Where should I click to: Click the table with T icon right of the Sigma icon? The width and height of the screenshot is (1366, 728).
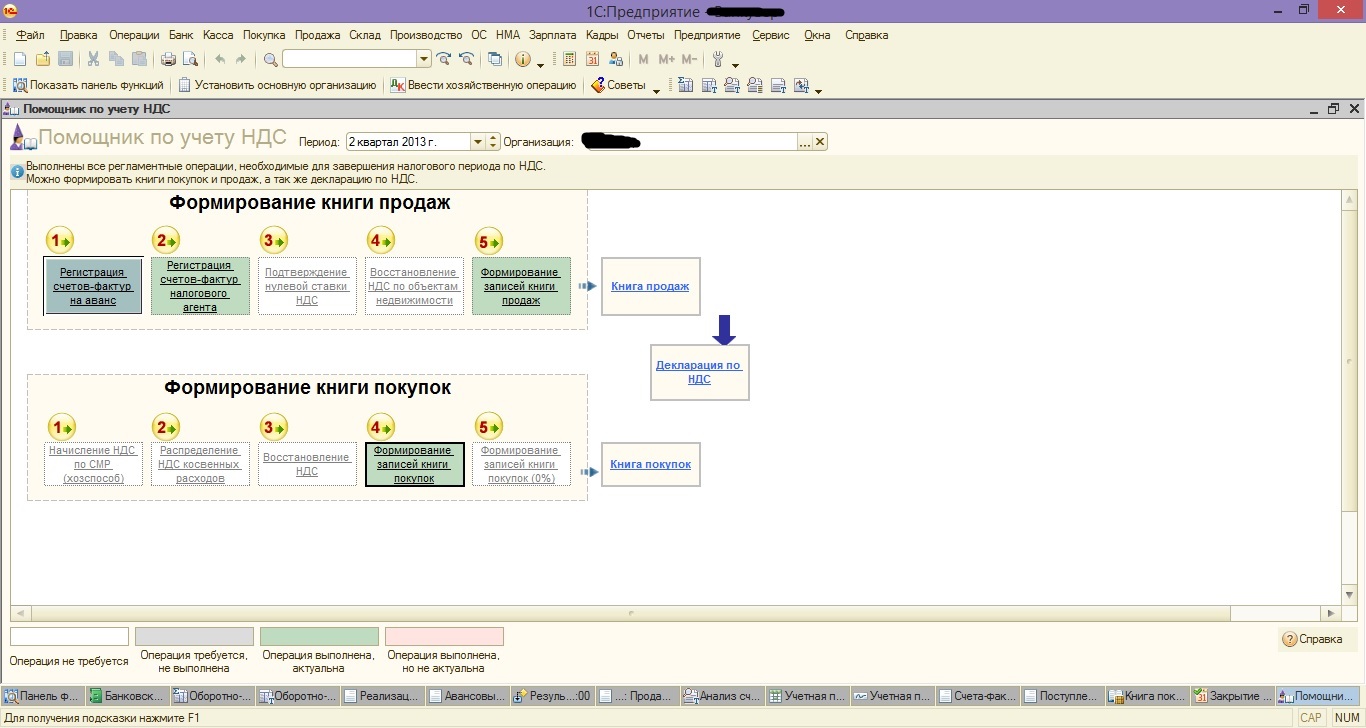pos(709,85)
